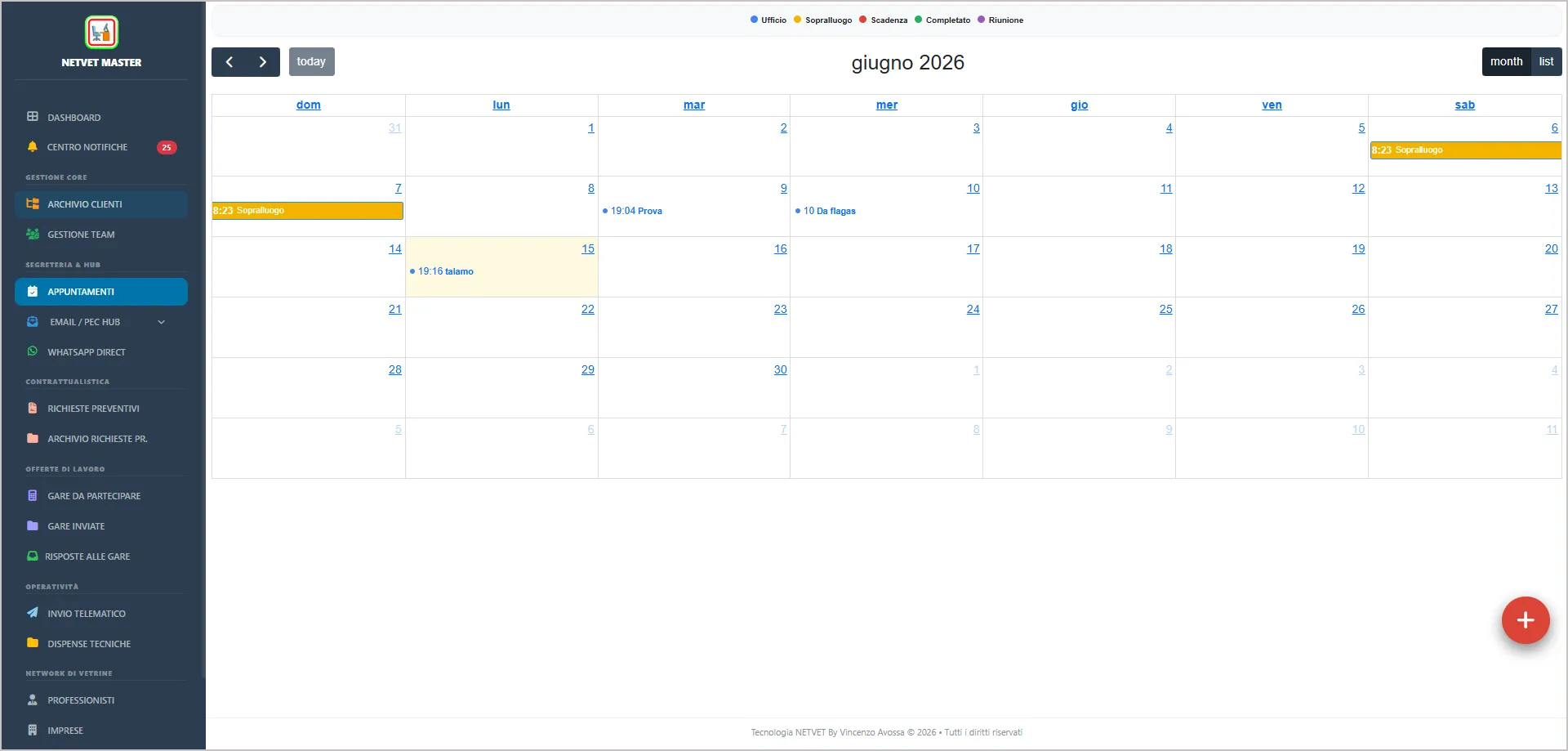Click the blue Ufficio legend dot

coord(755,20)
